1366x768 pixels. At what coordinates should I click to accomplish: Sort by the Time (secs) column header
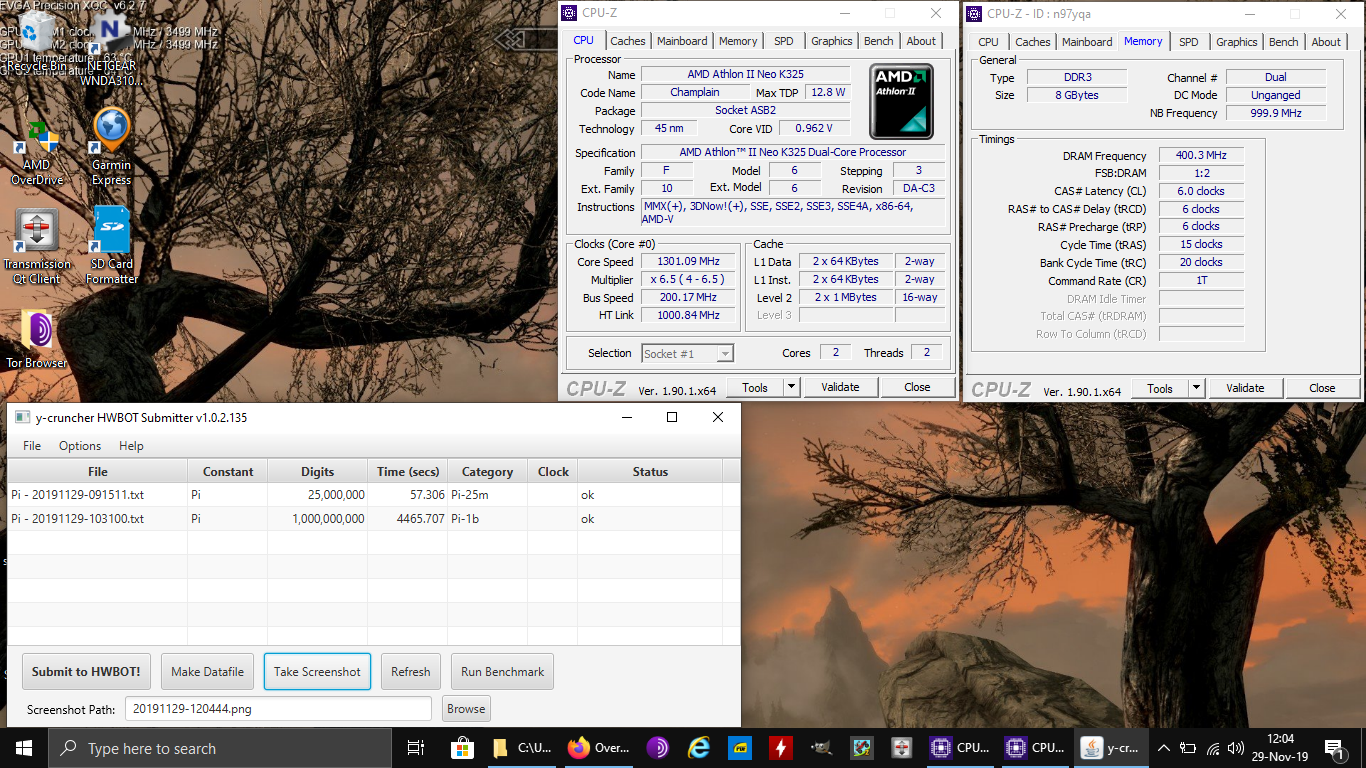click(x=408, y=471)
